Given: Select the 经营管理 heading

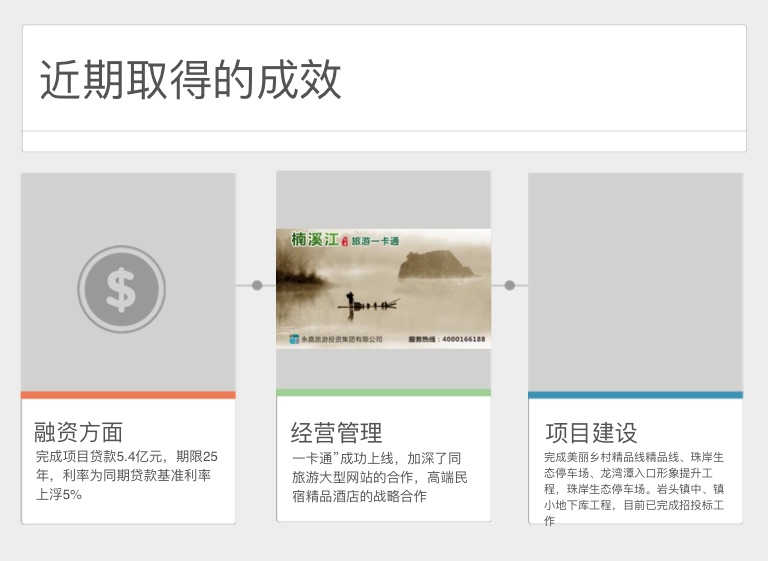Looking at the screenshot, I should (x=336, y=433).
